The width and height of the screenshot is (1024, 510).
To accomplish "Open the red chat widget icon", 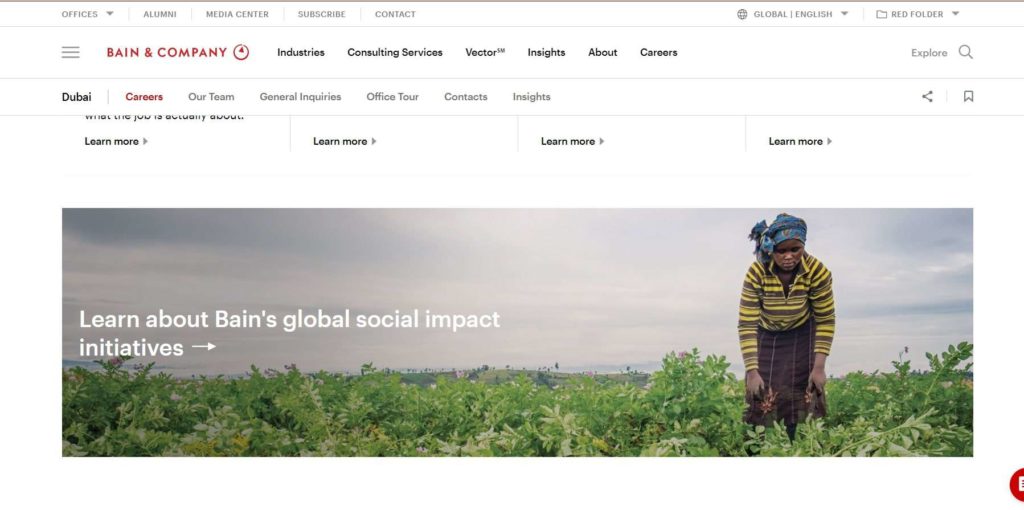I will [1017, 485].
